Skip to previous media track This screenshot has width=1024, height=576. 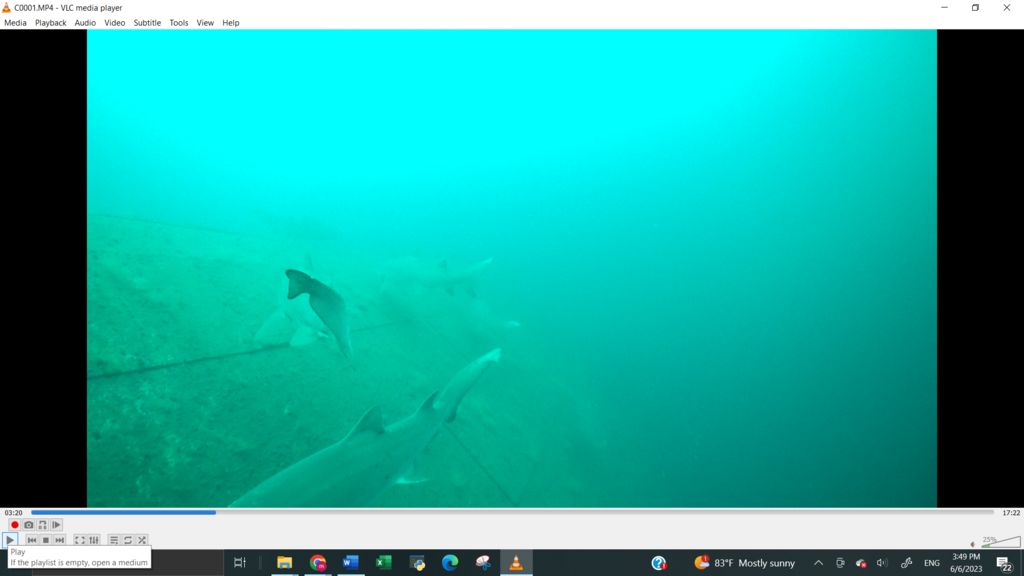[32, 540]
